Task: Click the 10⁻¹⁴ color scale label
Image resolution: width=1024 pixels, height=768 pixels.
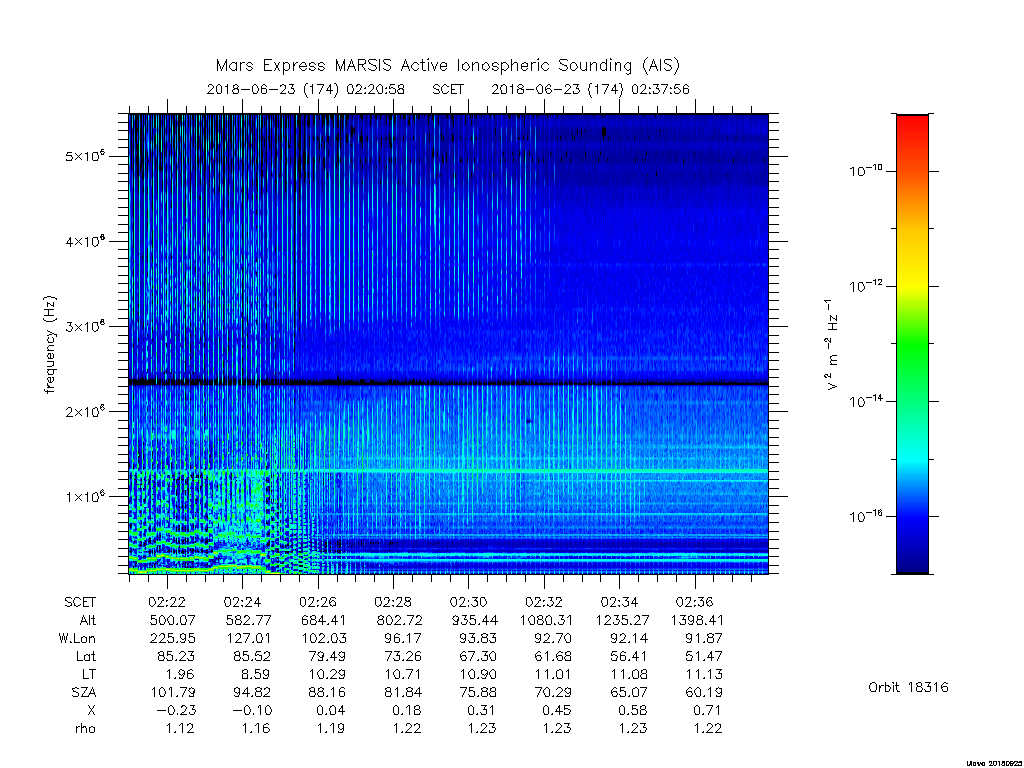Action: [865, 402]
